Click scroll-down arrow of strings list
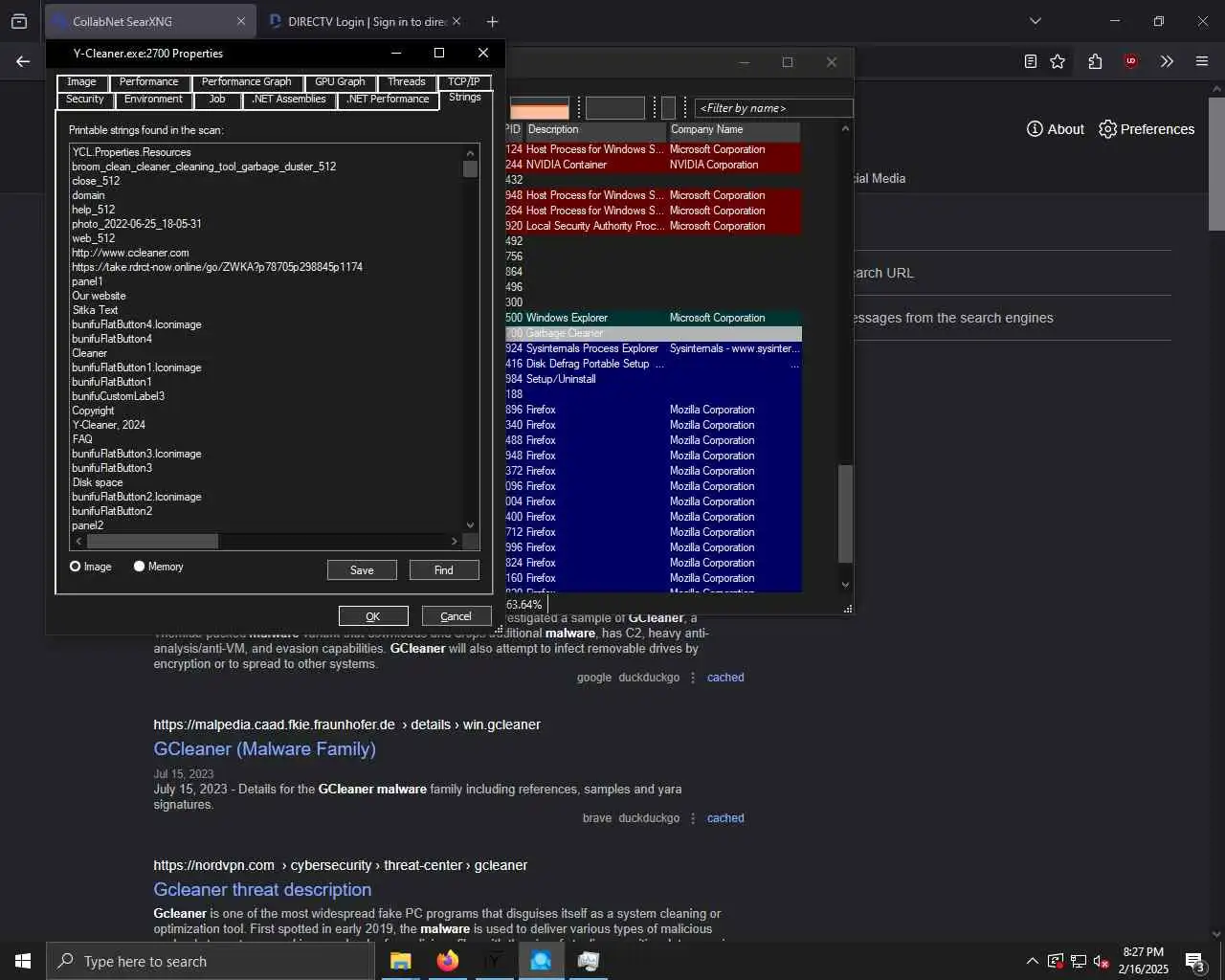This screenshot has height=980, width=1225. coord(470,524)
